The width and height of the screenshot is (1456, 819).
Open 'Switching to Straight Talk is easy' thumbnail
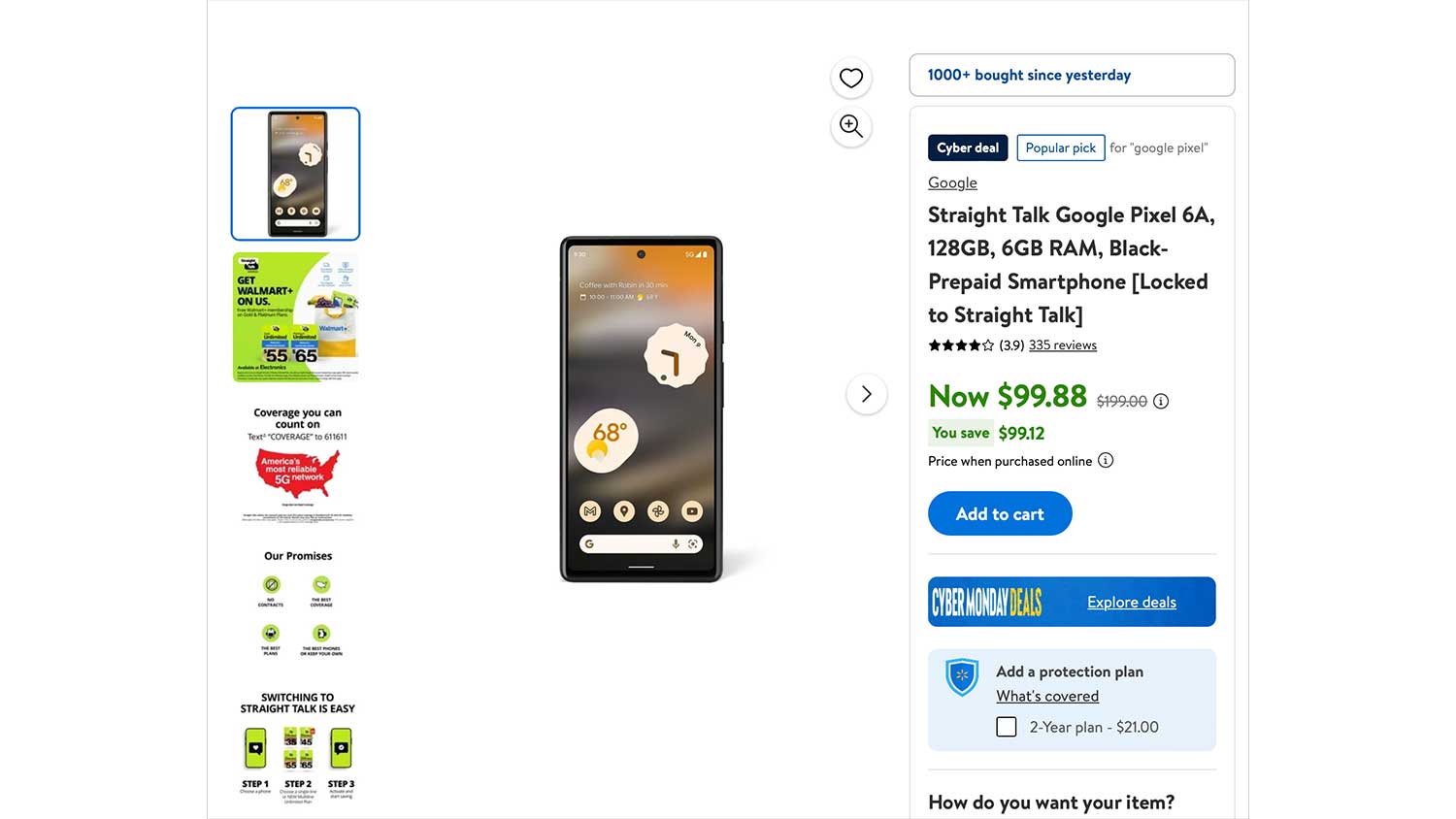point(297,746)
